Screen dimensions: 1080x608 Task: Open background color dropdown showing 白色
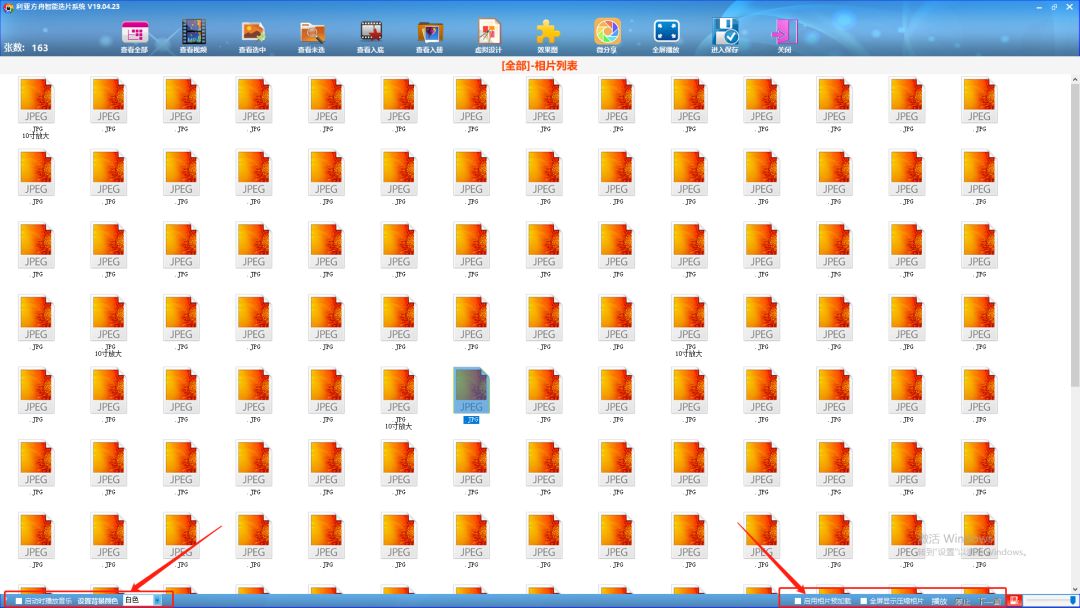coord(143,600)
